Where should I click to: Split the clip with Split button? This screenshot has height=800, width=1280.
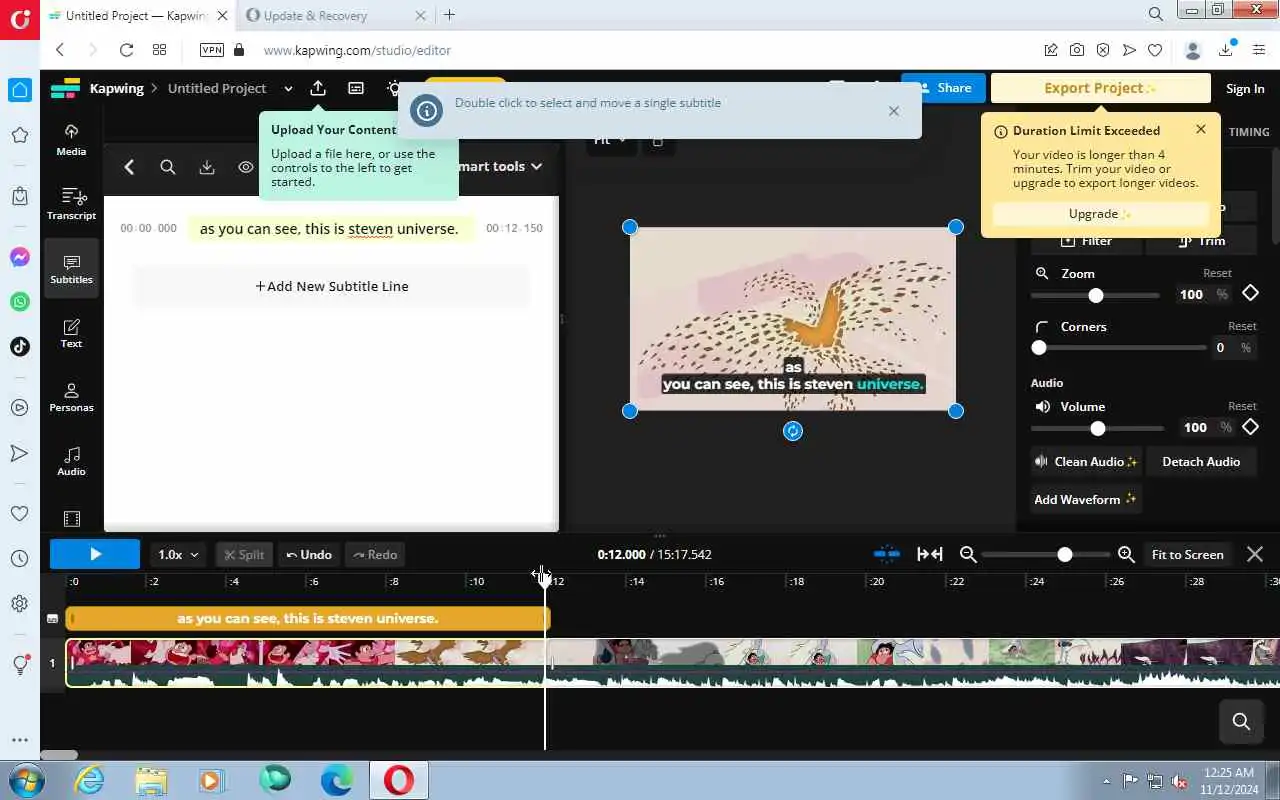tap(244, 554)
